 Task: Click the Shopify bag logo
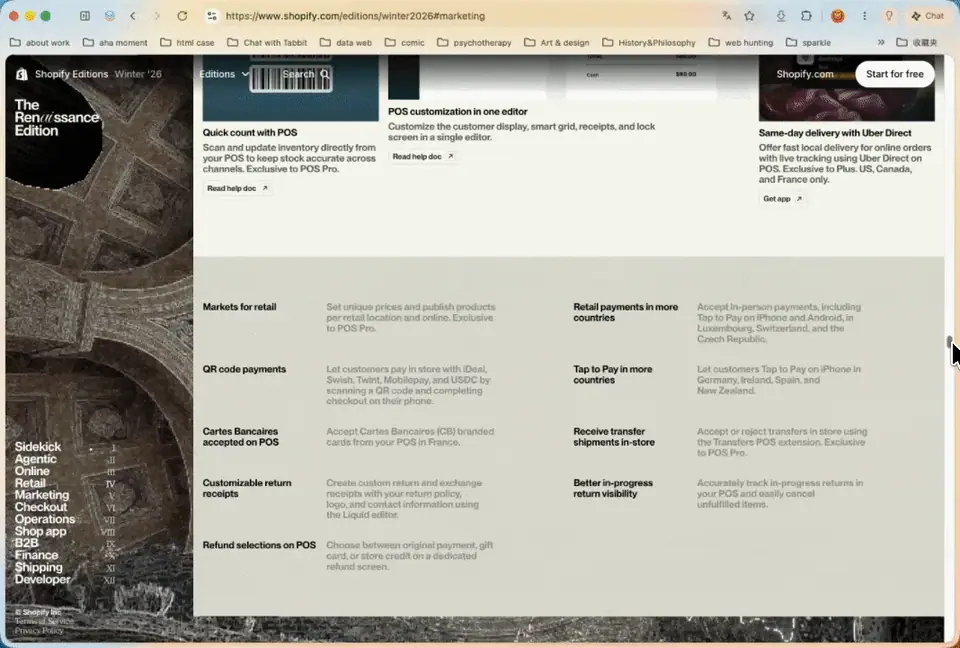click(x=22, y=74)
